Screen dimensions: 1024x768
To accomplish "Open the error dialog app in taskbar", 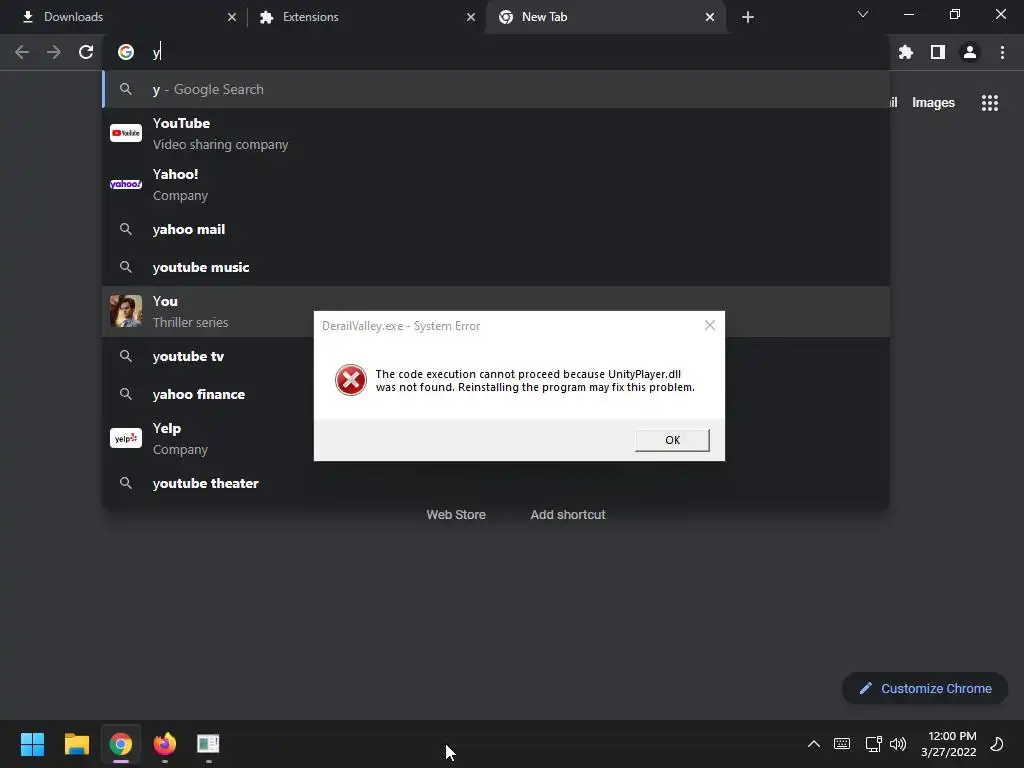I will tap(208, 744).
